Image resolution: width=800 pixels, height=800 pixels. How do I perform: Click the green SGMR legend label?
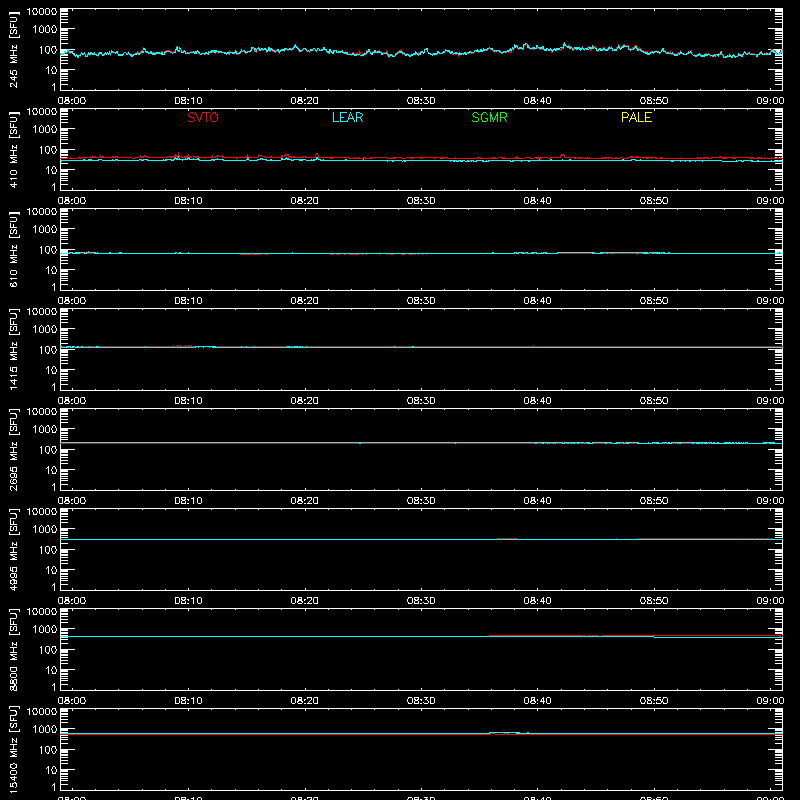tap(489, 117)
